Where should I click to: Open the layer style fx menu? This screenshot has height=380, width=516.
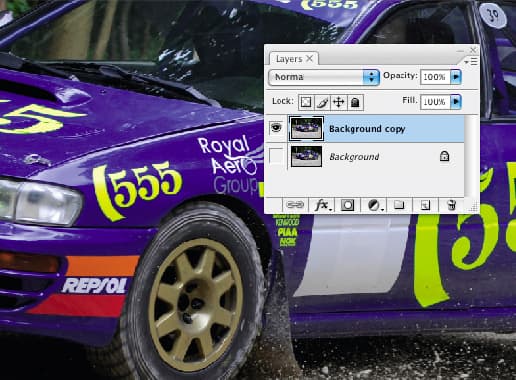(323, 205)
